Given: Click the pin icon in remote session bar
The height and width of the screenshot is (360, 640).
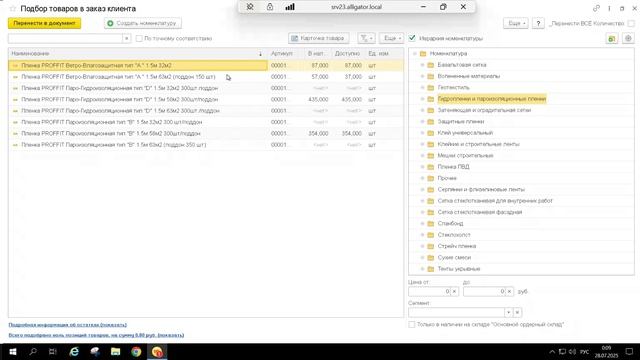Looking at the screenshot, I should pyautogui.click(x=250, y=7).
